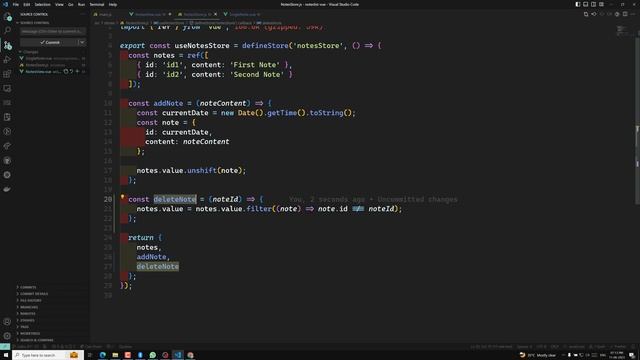The width and height of the screenshot is (640, 360).
Task: Open the Terminal menu
Action: tap(97, 4)
